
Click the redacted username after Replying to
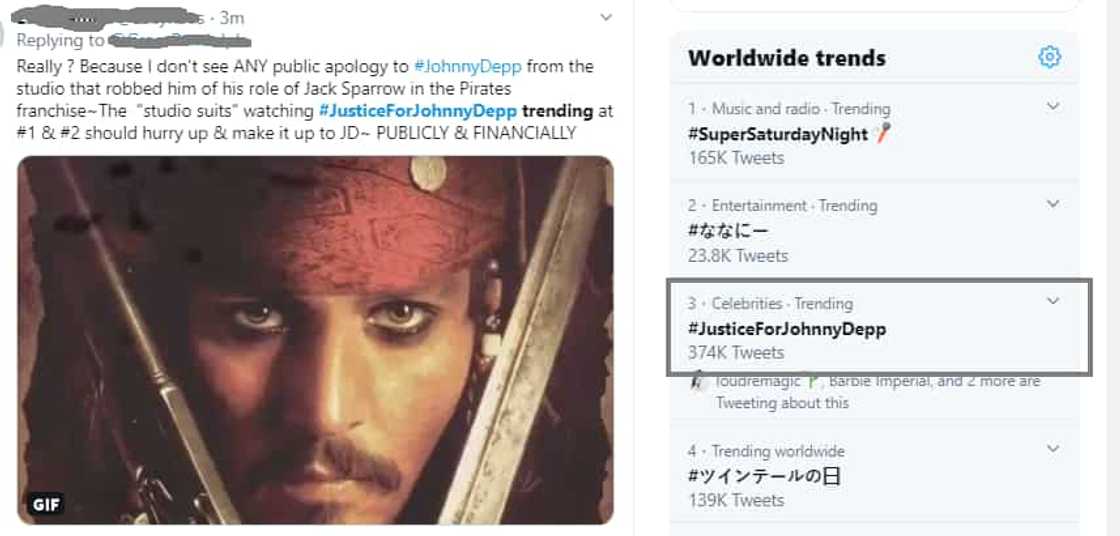[x=180, y=41]
